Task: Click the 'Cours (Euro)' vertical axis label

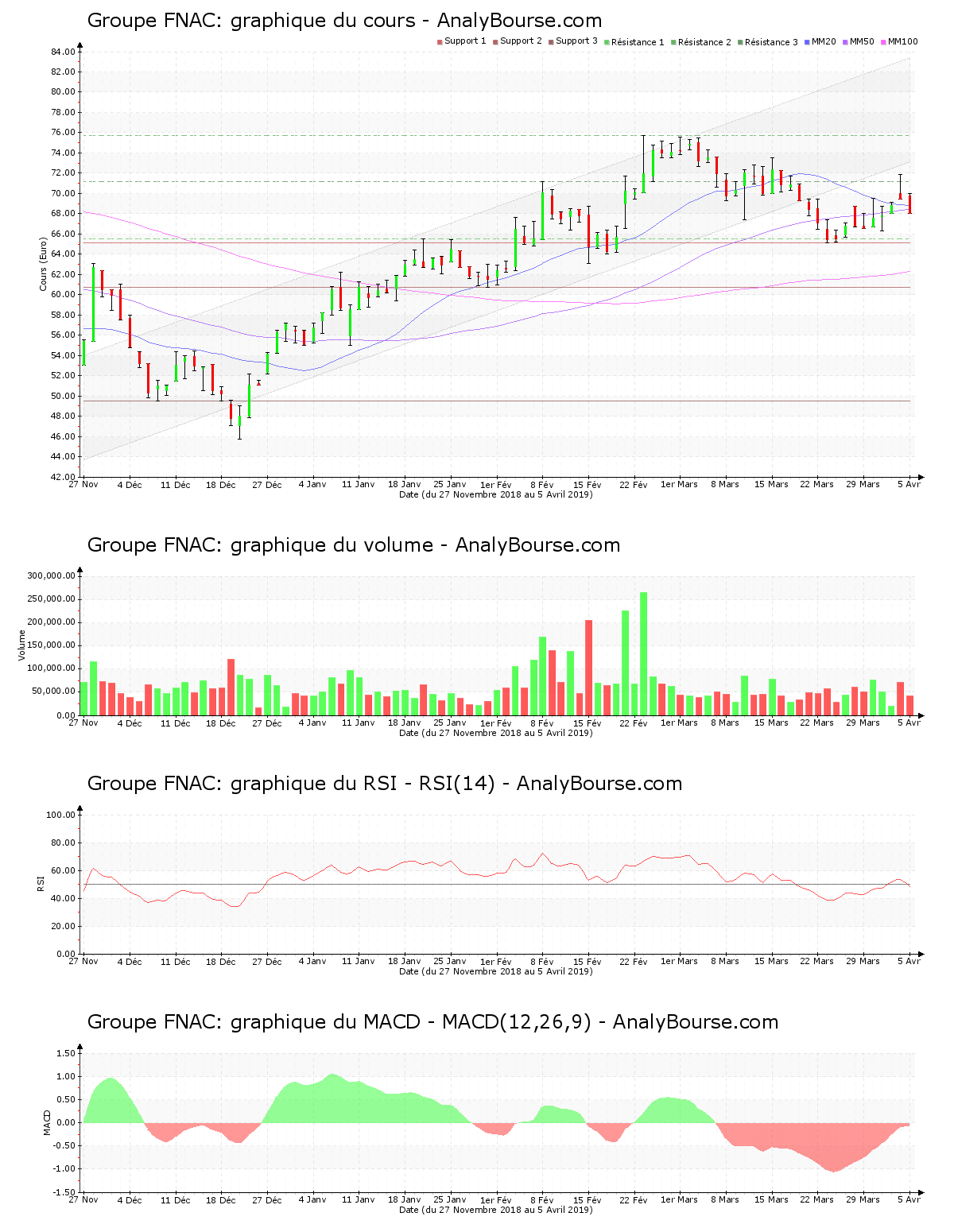Action: pyautogui.click(x=43, y=264)
